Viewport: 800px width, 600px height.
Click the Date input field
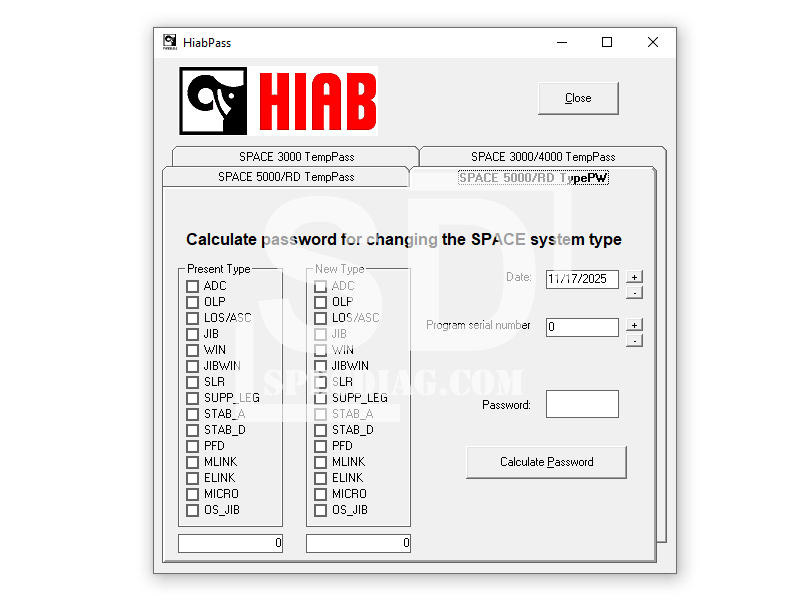582,279
